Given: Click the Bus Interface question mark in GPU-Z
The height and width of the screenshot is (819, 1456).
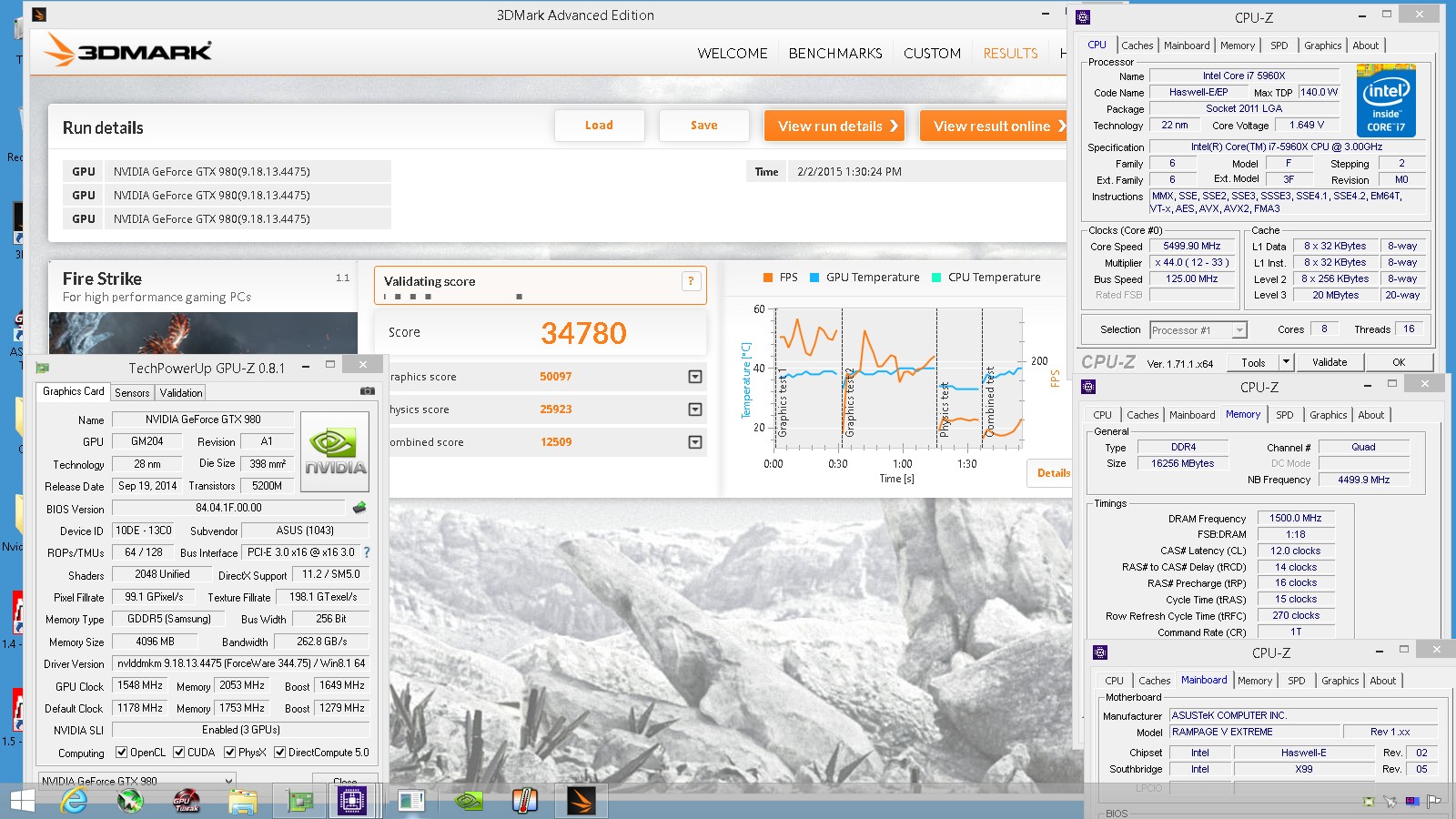Looking at the screenshot, I should 367,552.
